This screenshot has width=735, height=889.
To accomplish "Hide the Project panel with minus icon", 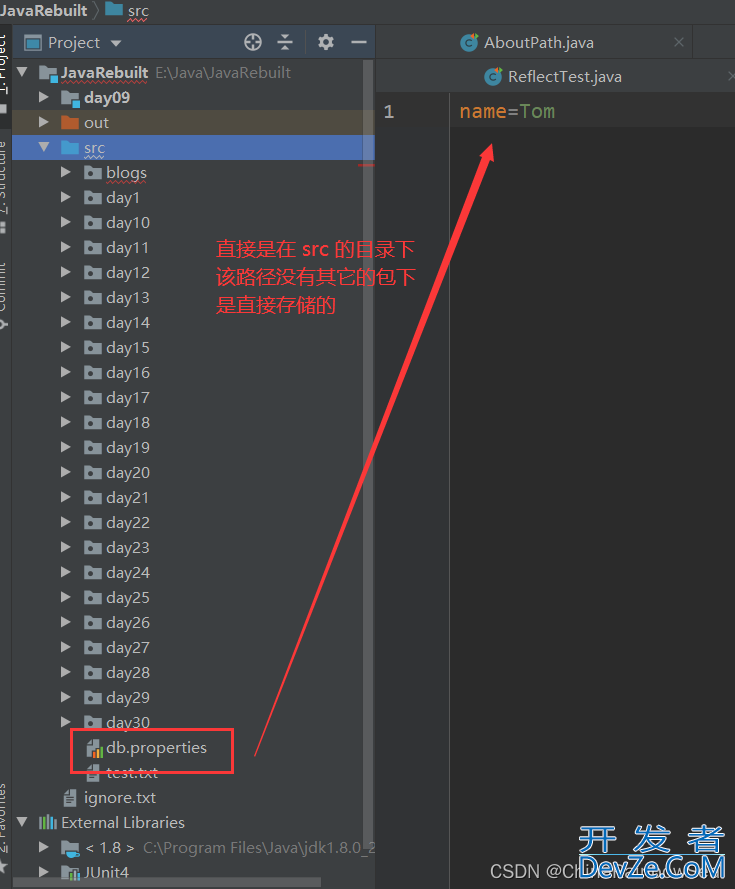I will pyautogui.click(x=358, y=42).
